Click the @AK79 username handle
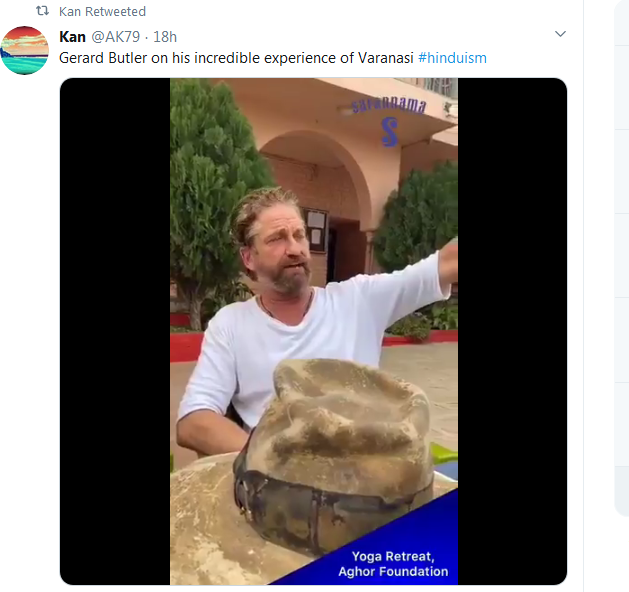This screenshot has height=592, width=629. pyautogui.click(x=119, y=37)
